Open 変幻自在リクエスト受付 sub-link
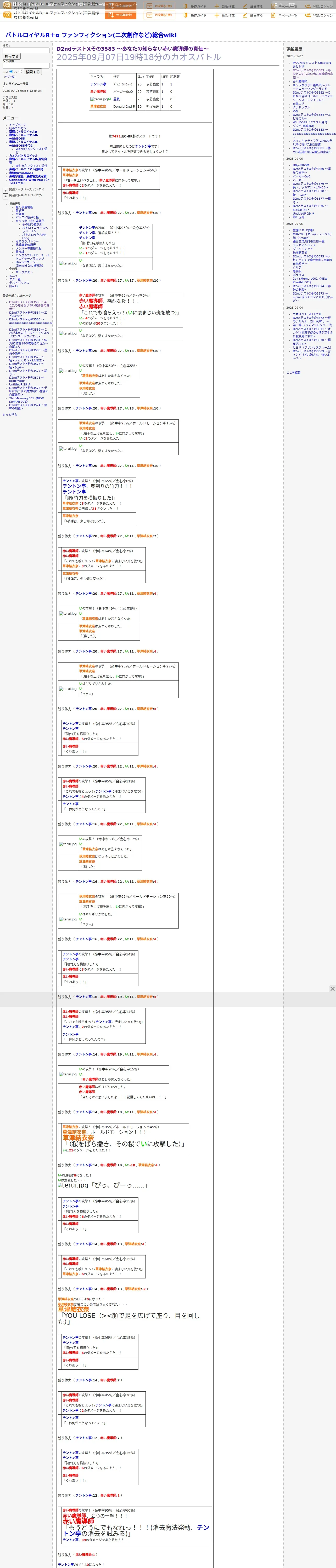Viewport: 336px width, 1568px height. pyautogui.click(x=31, y=166)
